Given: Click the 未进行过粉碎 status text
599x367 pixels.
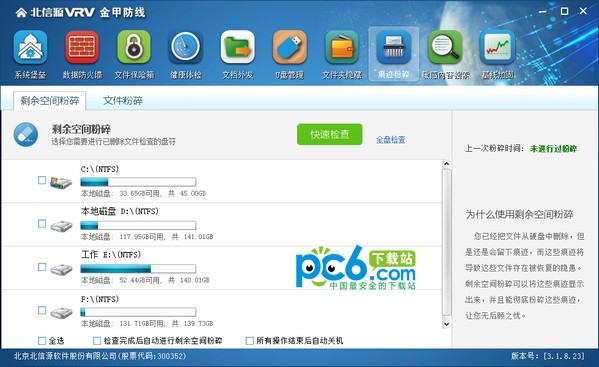Looking at the screenshot, I should [553, 149].
